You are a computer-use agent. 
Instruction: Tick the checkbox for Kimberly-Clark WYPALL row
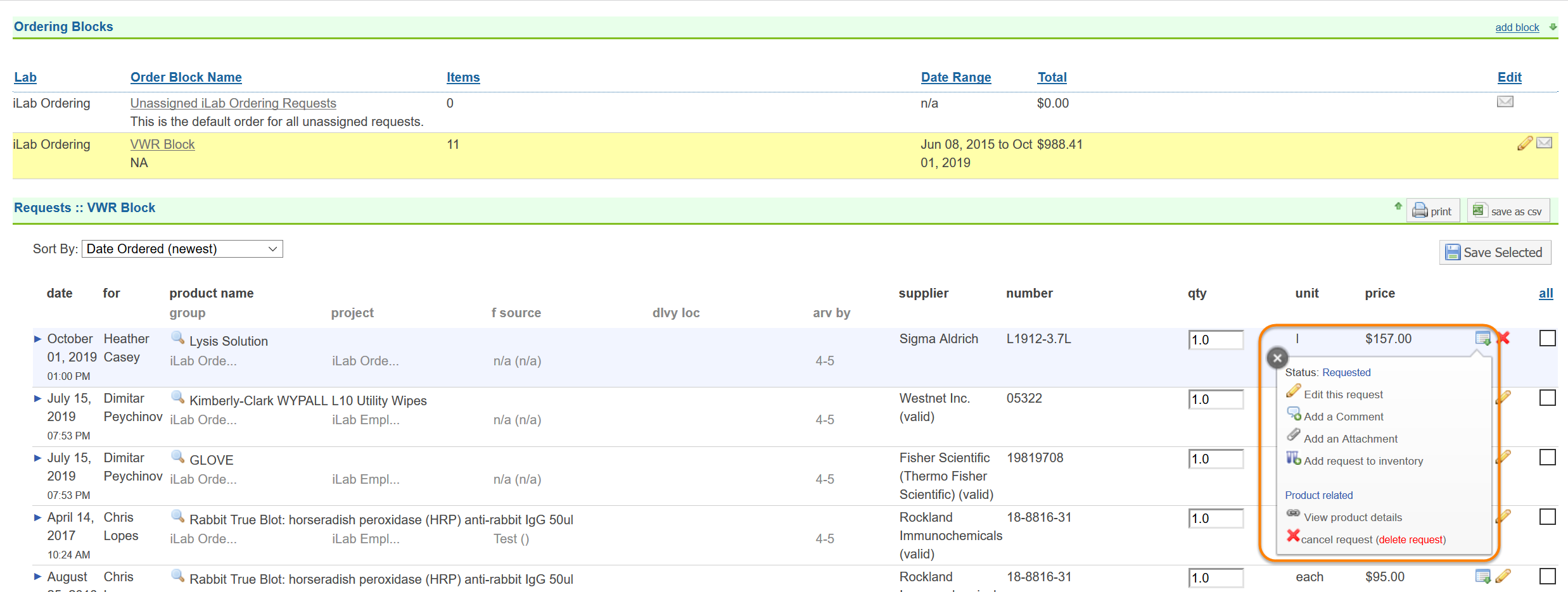pos(1547,398)
